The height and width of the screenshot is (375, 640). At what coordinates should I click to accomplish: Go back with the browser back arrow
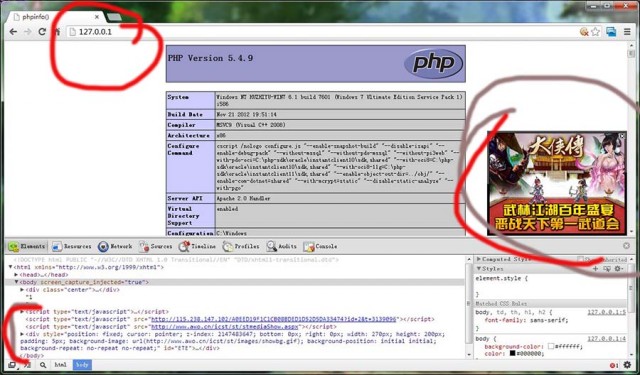pos(13,31)
